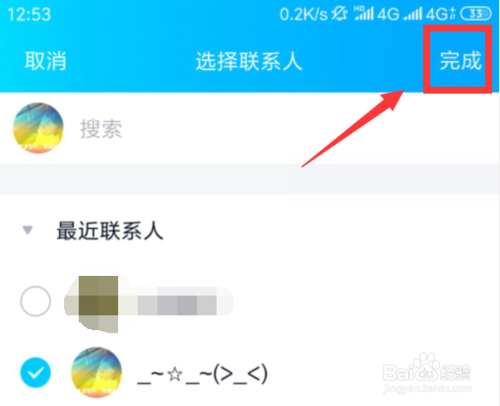Select contact name _~☆_~(>_<)
The image size is (500, 406).
tap(202, 374)
